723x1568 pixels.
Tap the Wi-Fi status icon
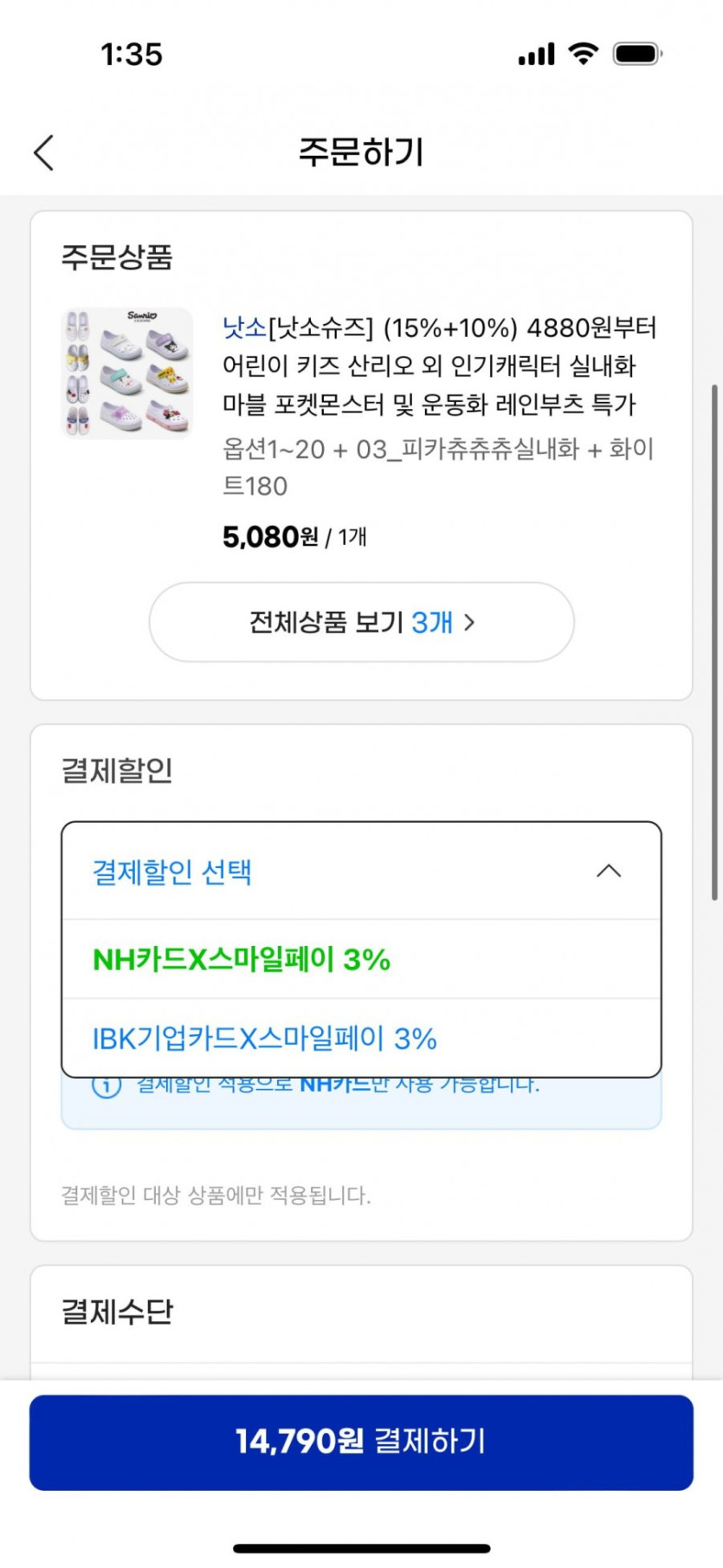click(x=584, y=54)
